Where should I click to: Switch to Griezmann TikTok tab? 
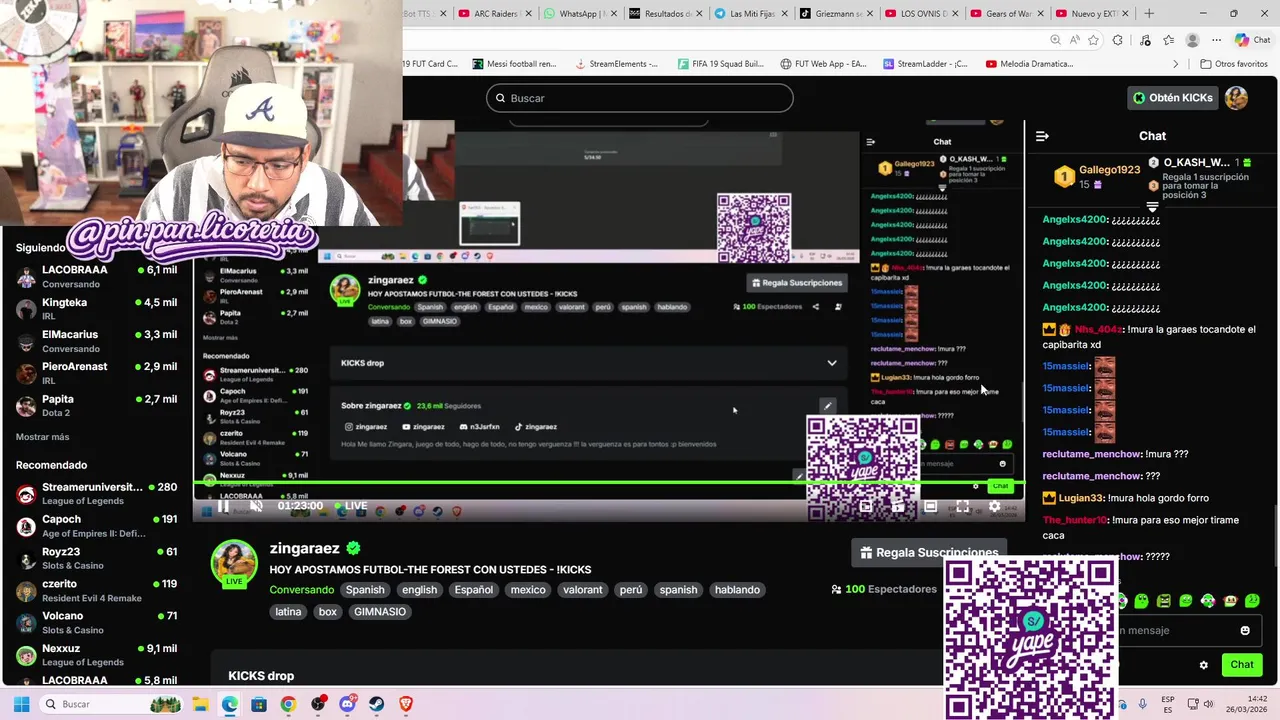[x=837, y=14]
